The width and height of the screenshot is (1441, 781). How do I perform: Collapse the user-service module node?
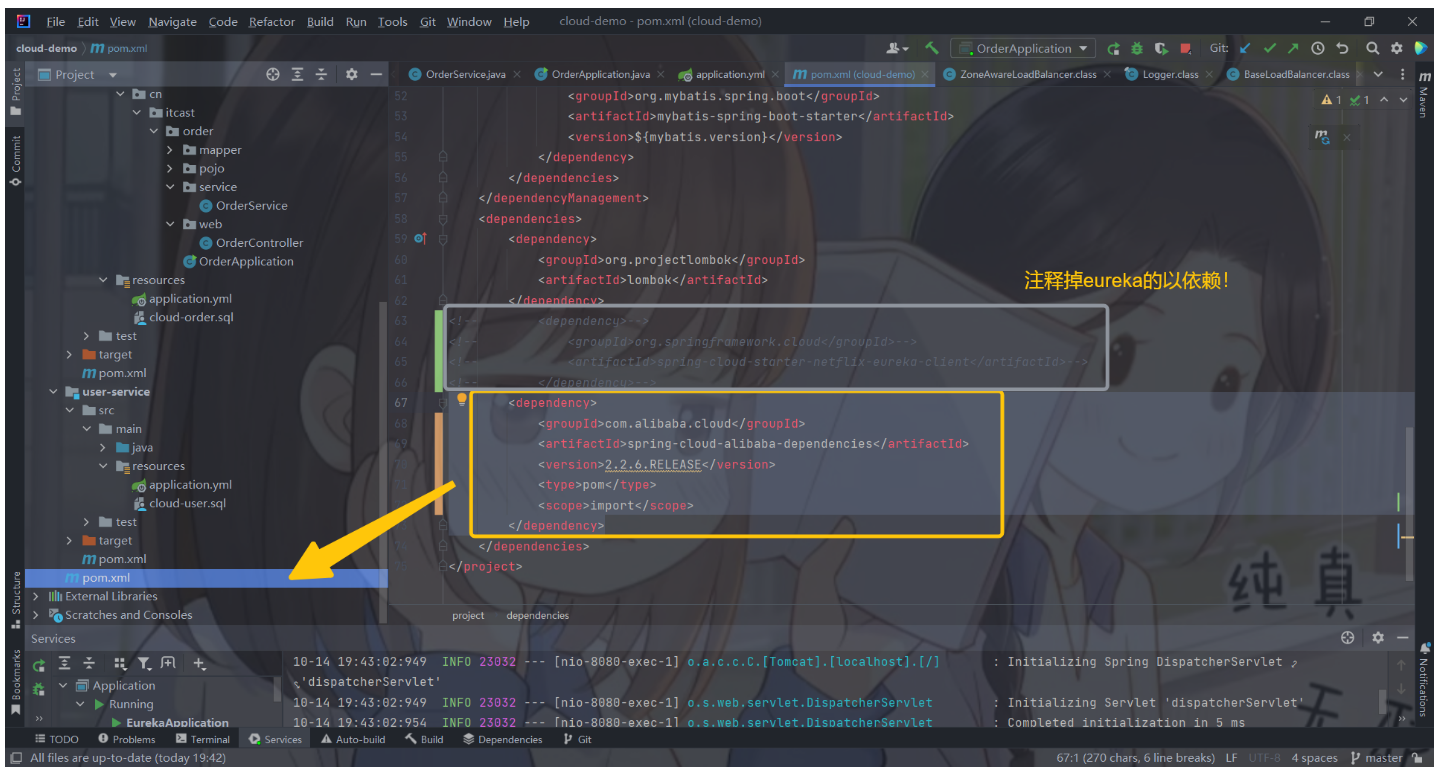click(54, 392)
